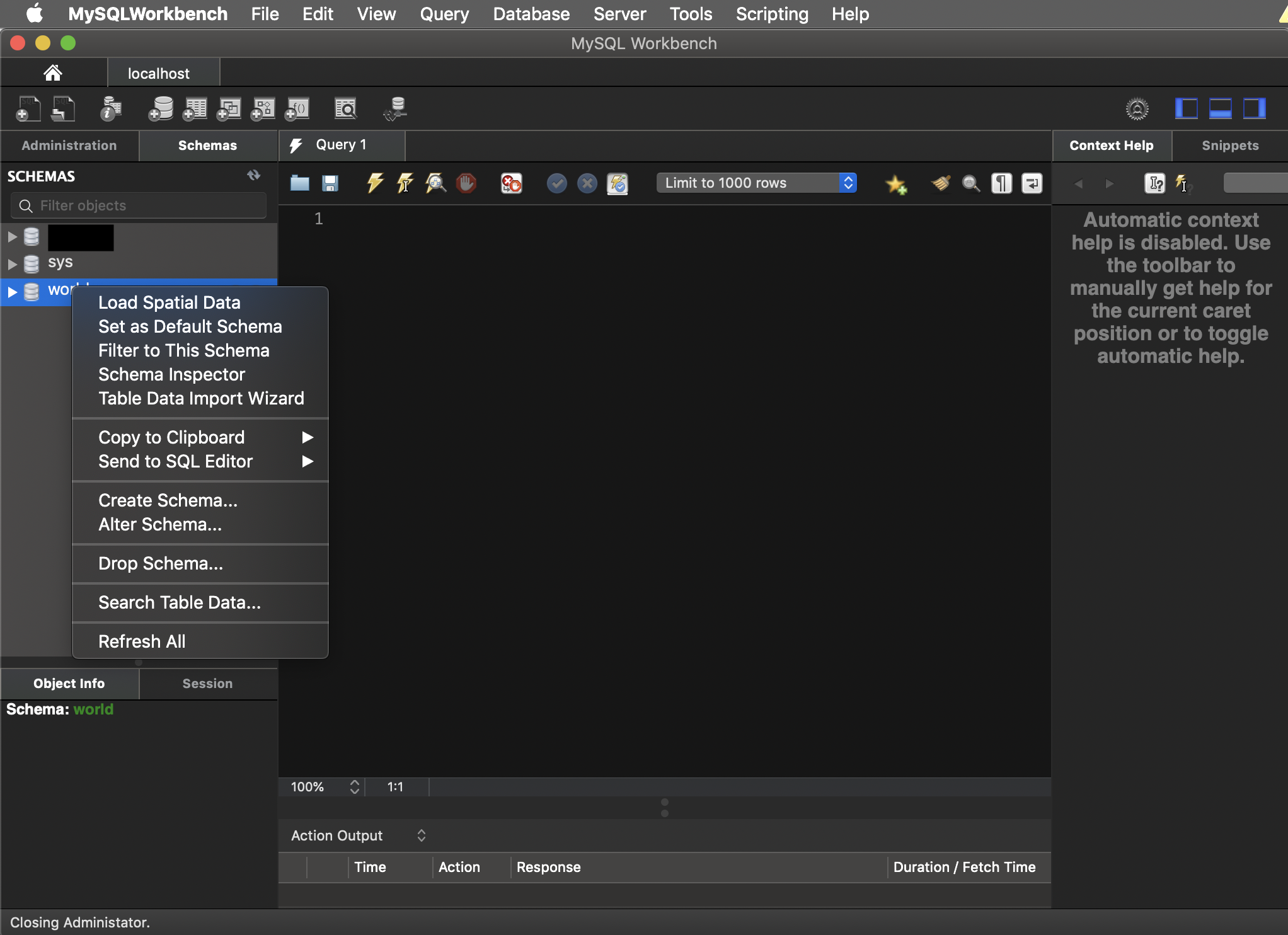
Task: Click the Save script floppy disk icon
Action: 330,183
